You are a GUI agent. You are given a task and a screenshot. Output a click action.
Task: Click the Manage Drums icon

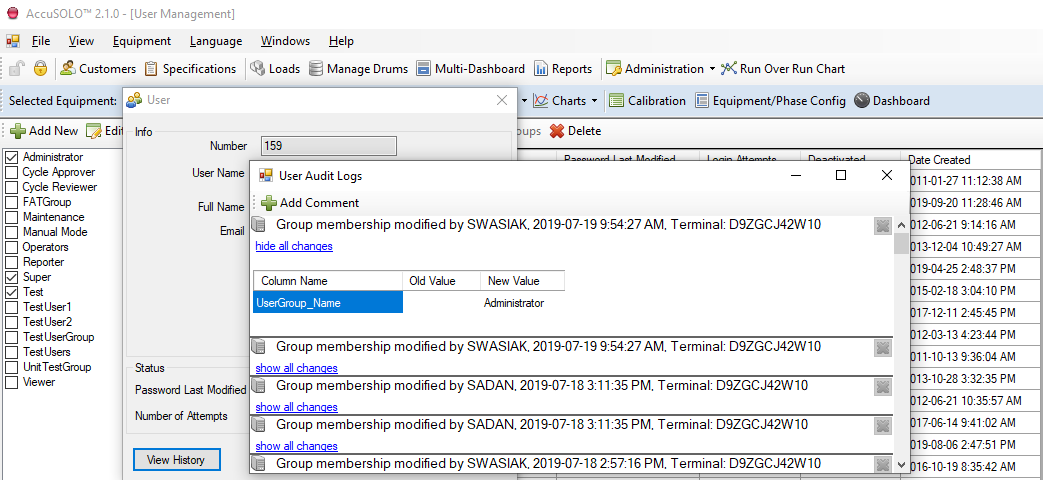tap(316, 69)
